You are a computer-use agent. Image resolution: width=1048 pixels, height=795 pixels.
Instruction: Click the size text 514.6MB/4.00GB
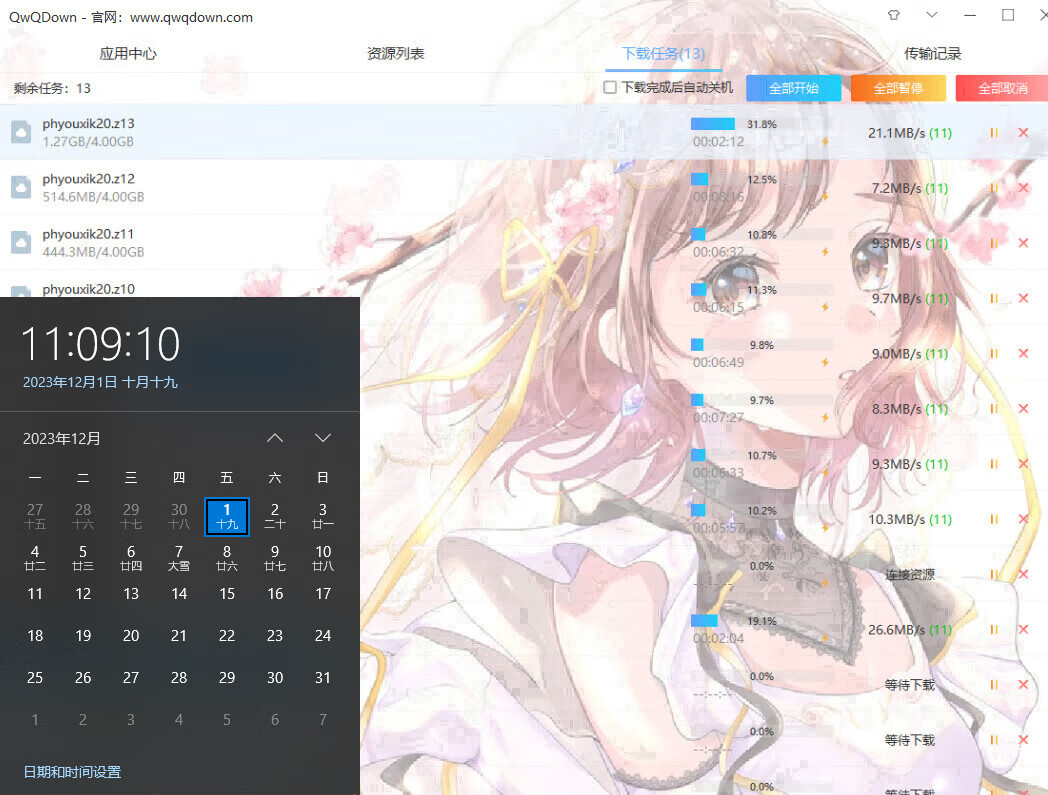93,197
